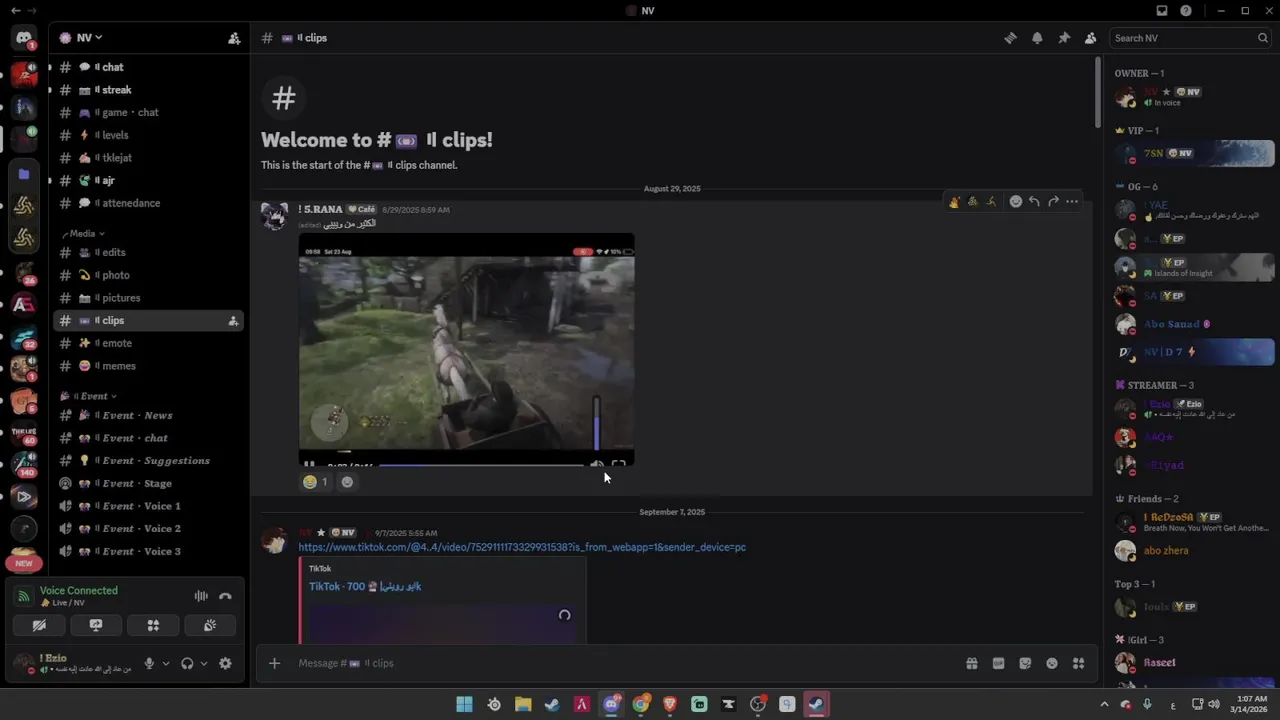Open the Inbox icon in title bar
The height and width of the screenshot is (720, 1280).
1162,11
